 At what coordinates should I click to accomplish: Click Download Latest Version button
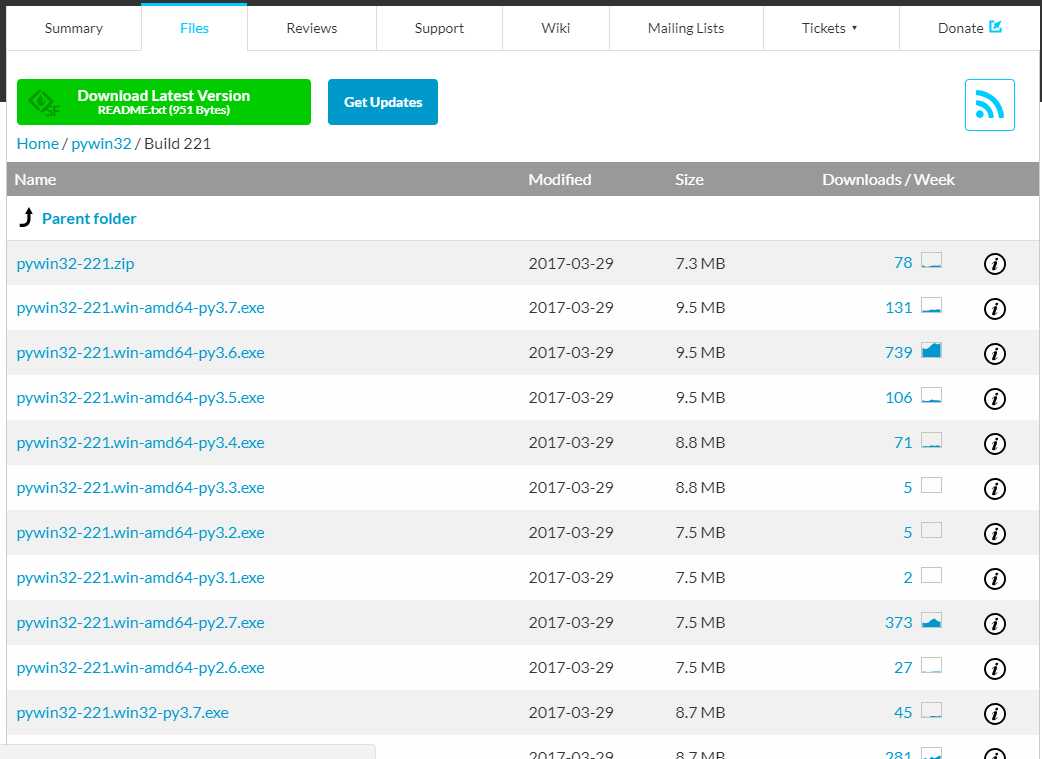point(163,102)
